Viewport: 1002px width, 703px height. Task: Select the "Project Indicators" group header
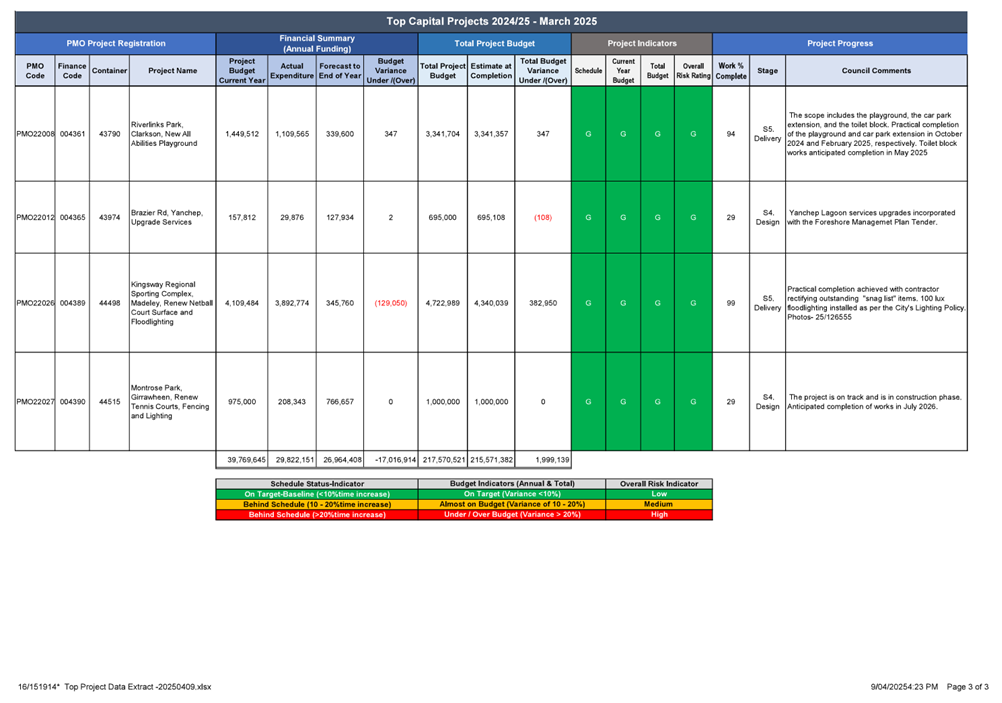tap(642, 43)
